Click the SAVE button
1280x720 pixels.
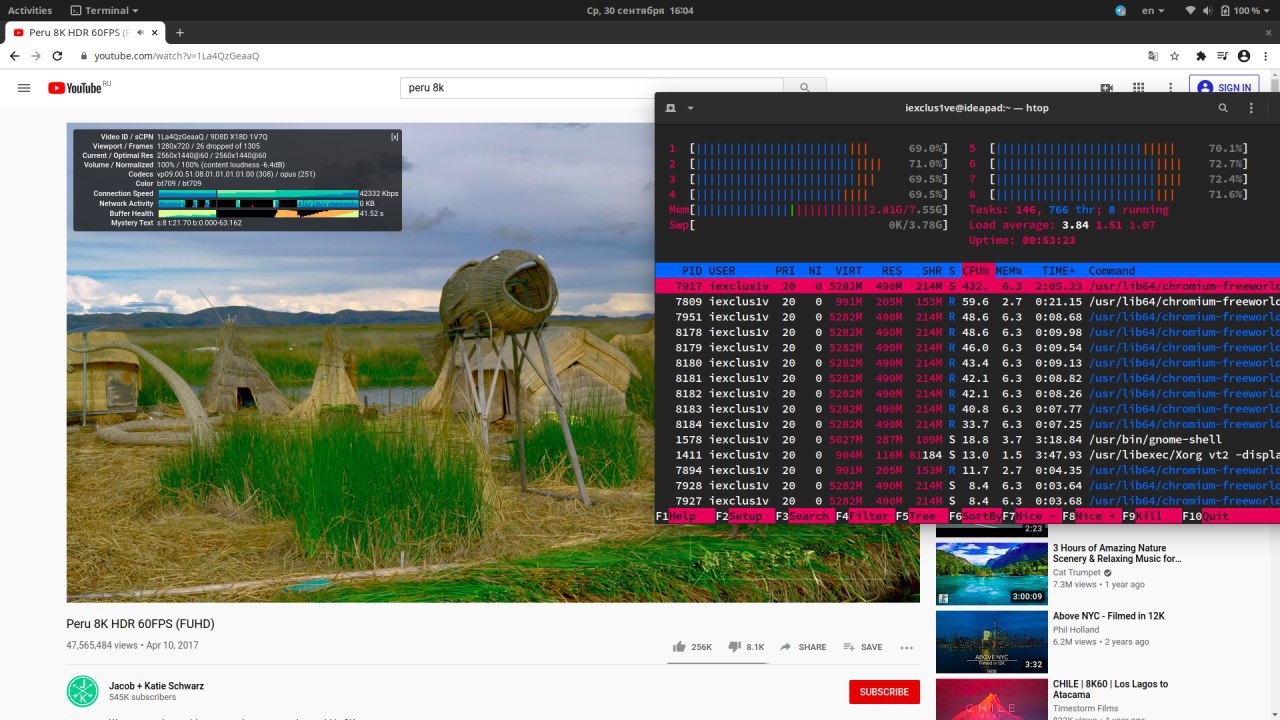coord(863,647)
